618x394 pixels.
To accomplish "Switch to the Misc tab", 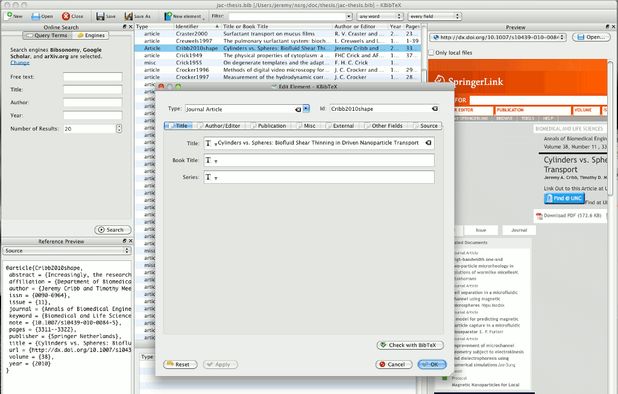I will (x=307, y=126).
